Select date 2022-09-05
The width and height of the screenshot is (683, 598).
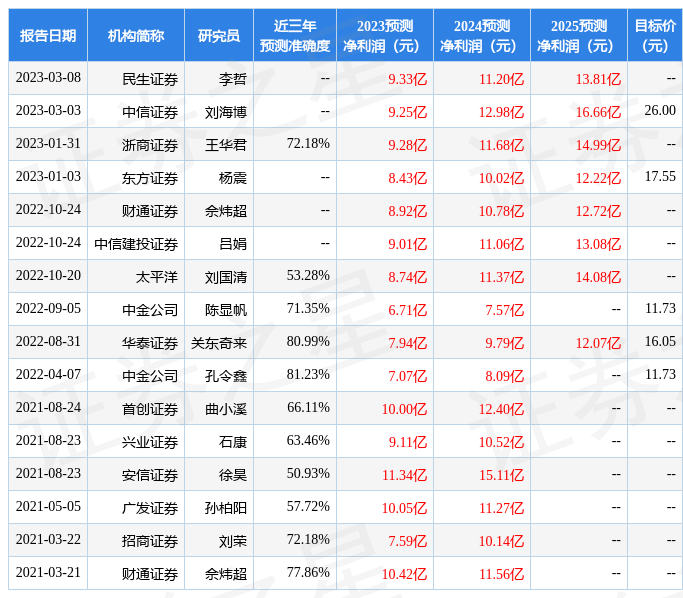click(x=48, y=308)
